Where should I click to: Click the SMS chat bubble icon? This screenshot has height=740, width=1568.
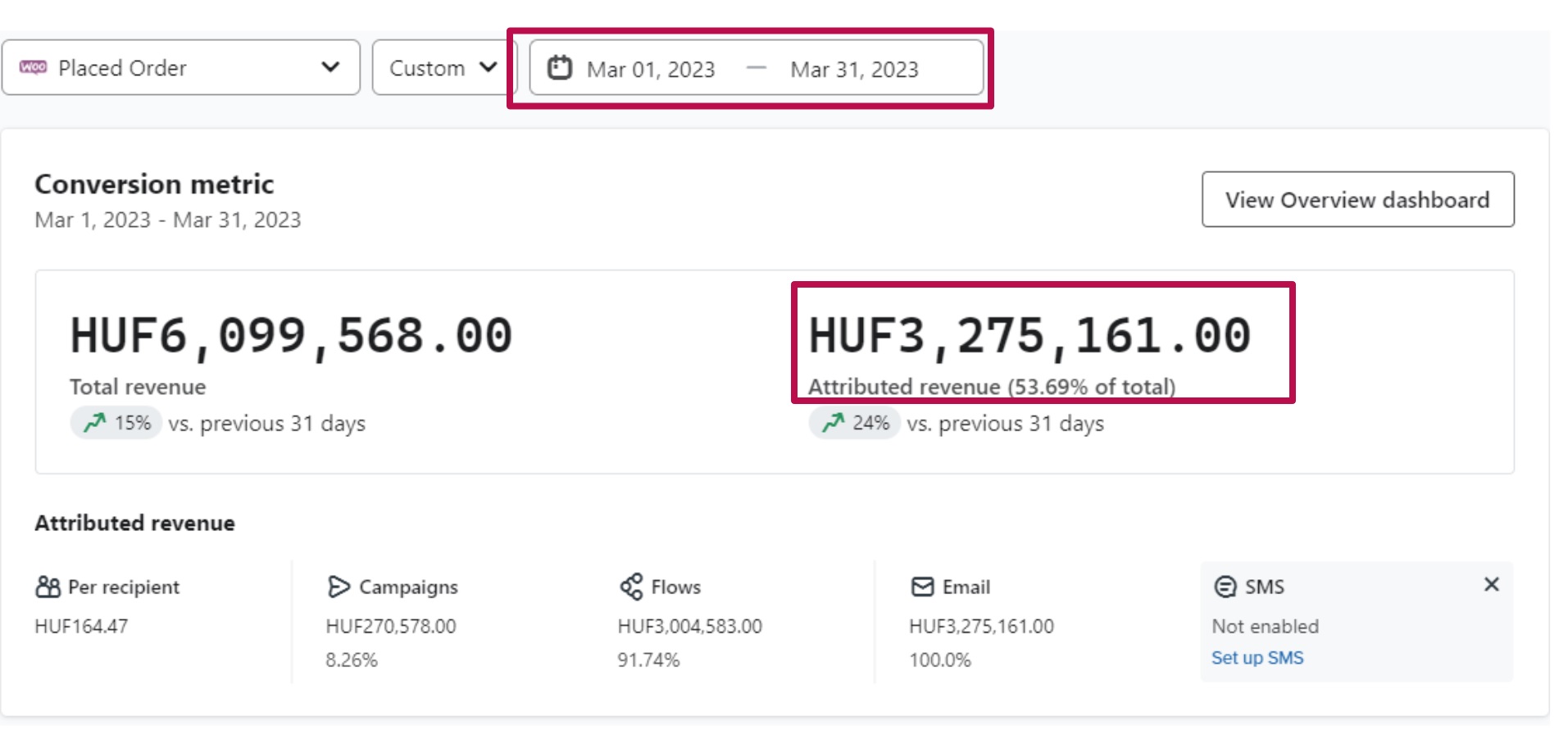pos(1225,587)
